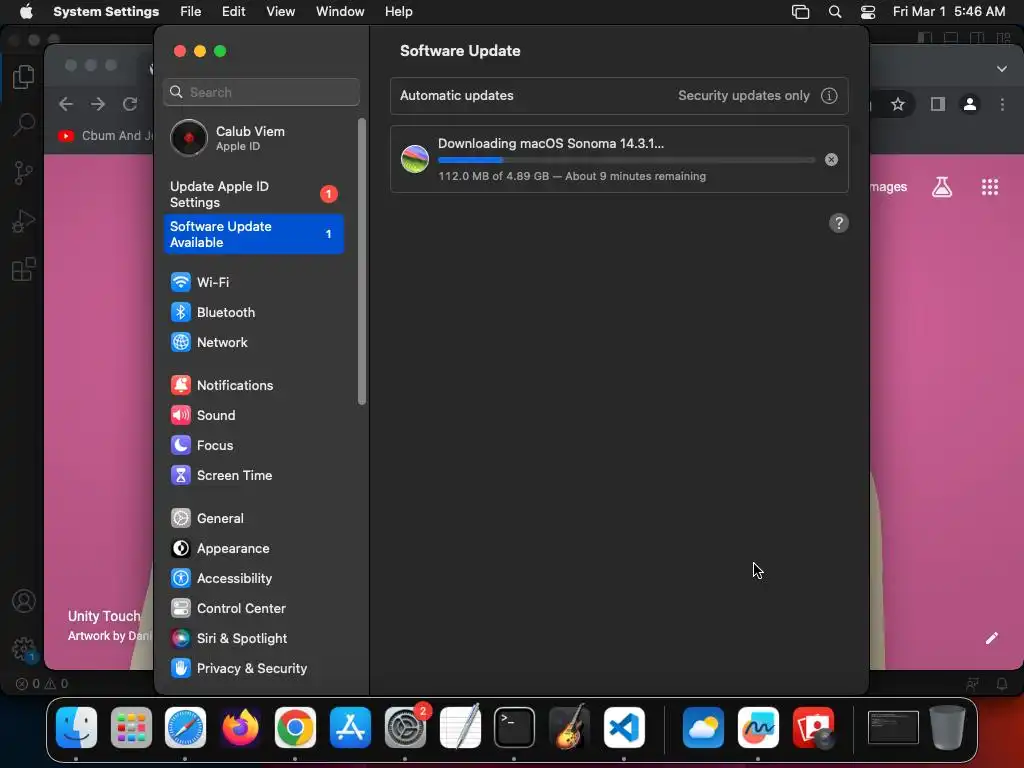
Task: Click the Stage Manager menu bar icon
Action: point(800,12)
